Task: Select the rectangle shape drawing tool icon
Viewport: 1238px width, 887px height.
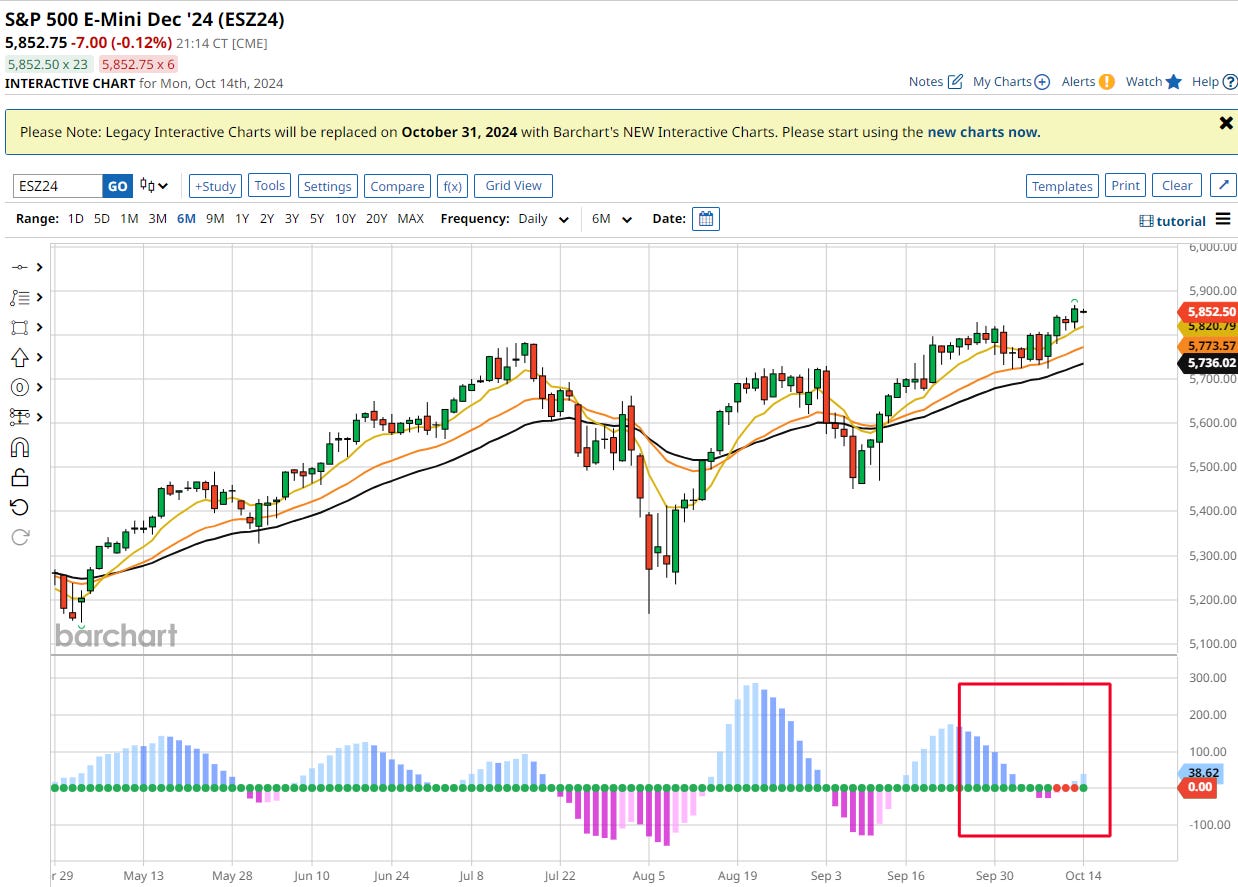Action: click(x=20, y=327)
